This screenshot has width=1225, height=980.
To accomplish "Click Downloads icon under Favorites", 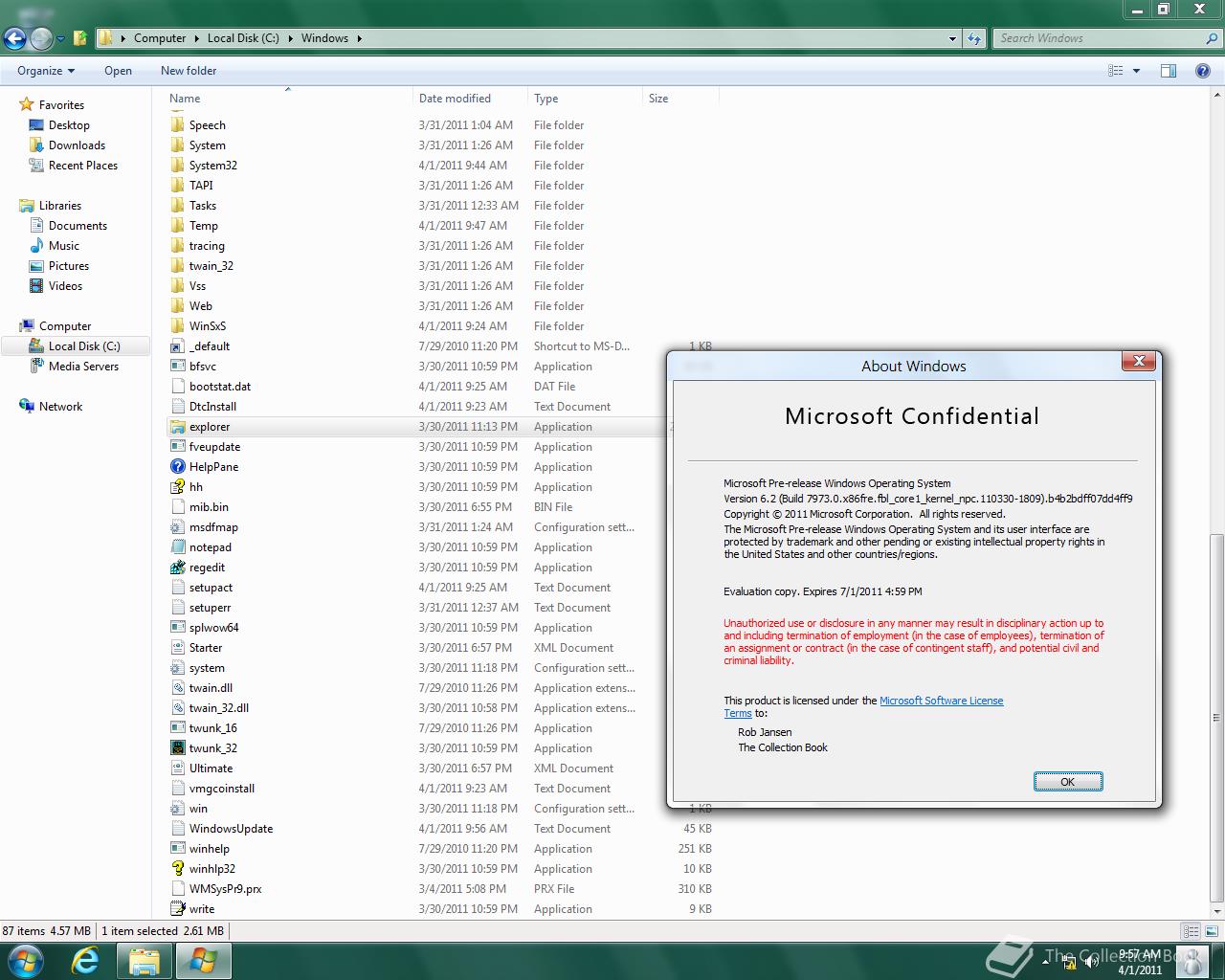I will 36,145.
